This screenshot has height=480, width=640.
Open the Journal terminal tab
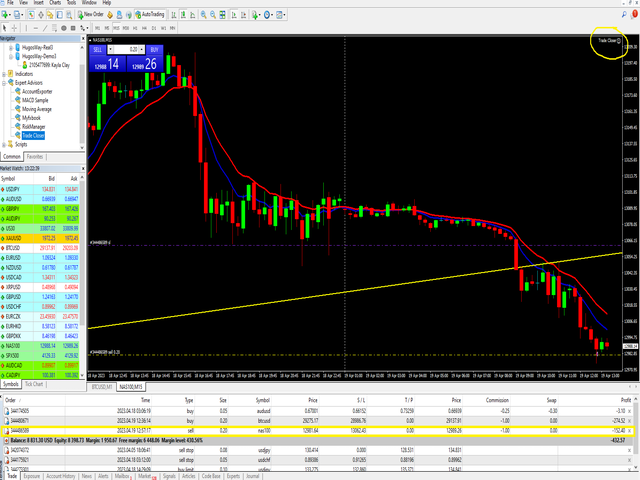point(253,476)
